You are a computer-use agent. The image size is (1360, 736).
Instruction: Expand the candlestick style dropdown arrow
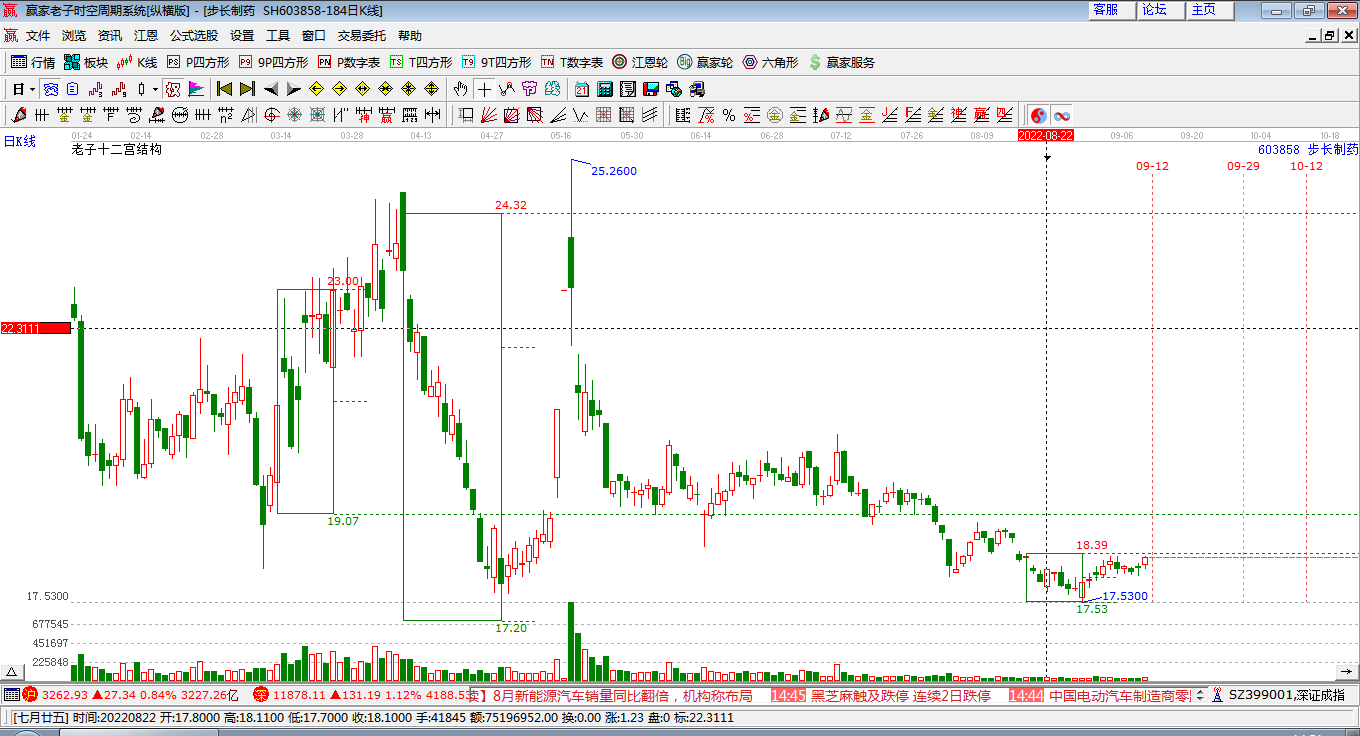155,89
